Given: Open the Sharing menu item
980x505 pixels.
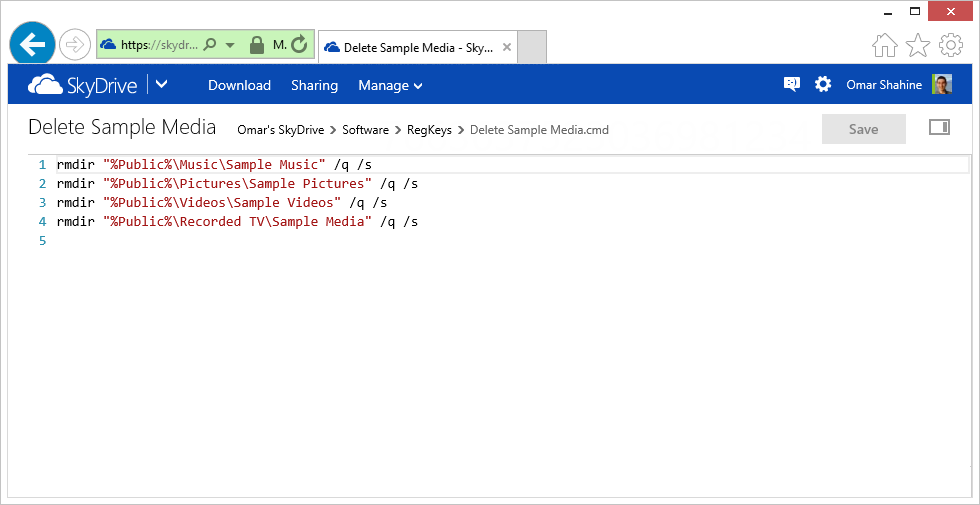Looking at the screenshot, I should pyautogui.click(x=314, y=86).
